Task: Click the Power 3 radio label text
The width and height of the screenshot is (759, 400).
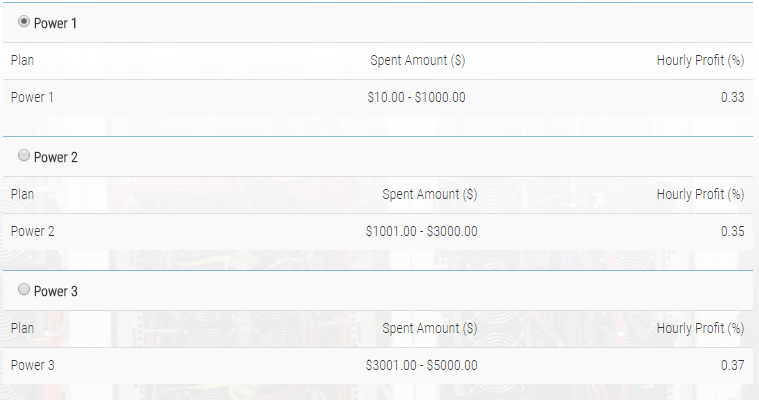Action: [56, 291]
